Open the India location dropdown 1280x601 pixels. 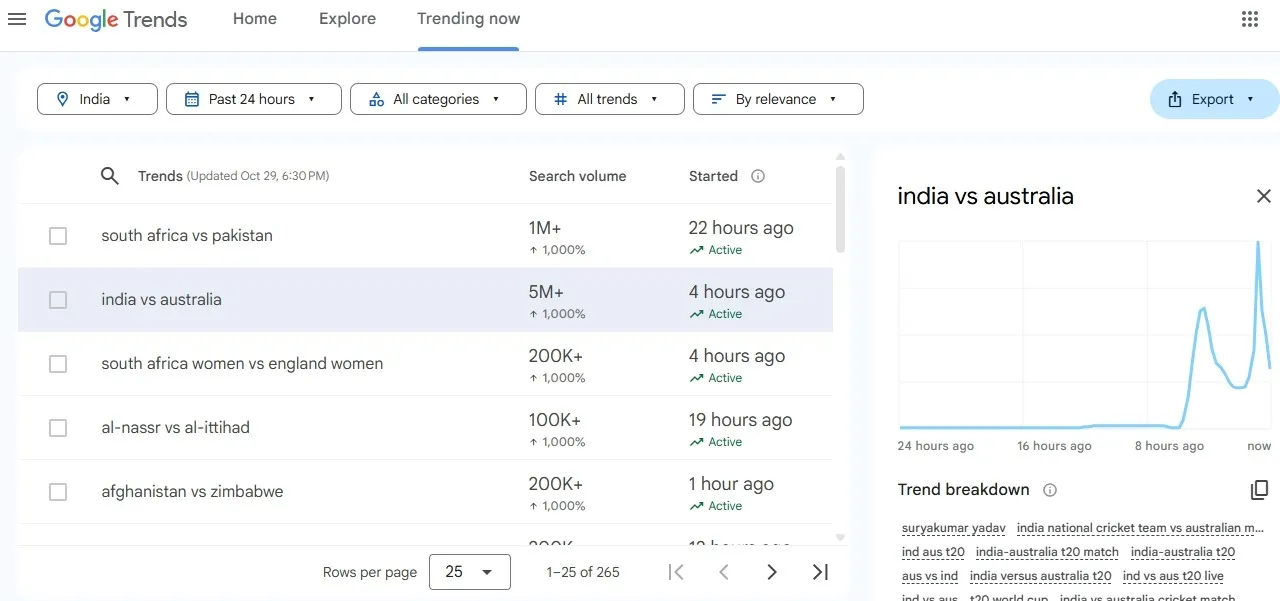pyautogui.click(x=97, y=99)
